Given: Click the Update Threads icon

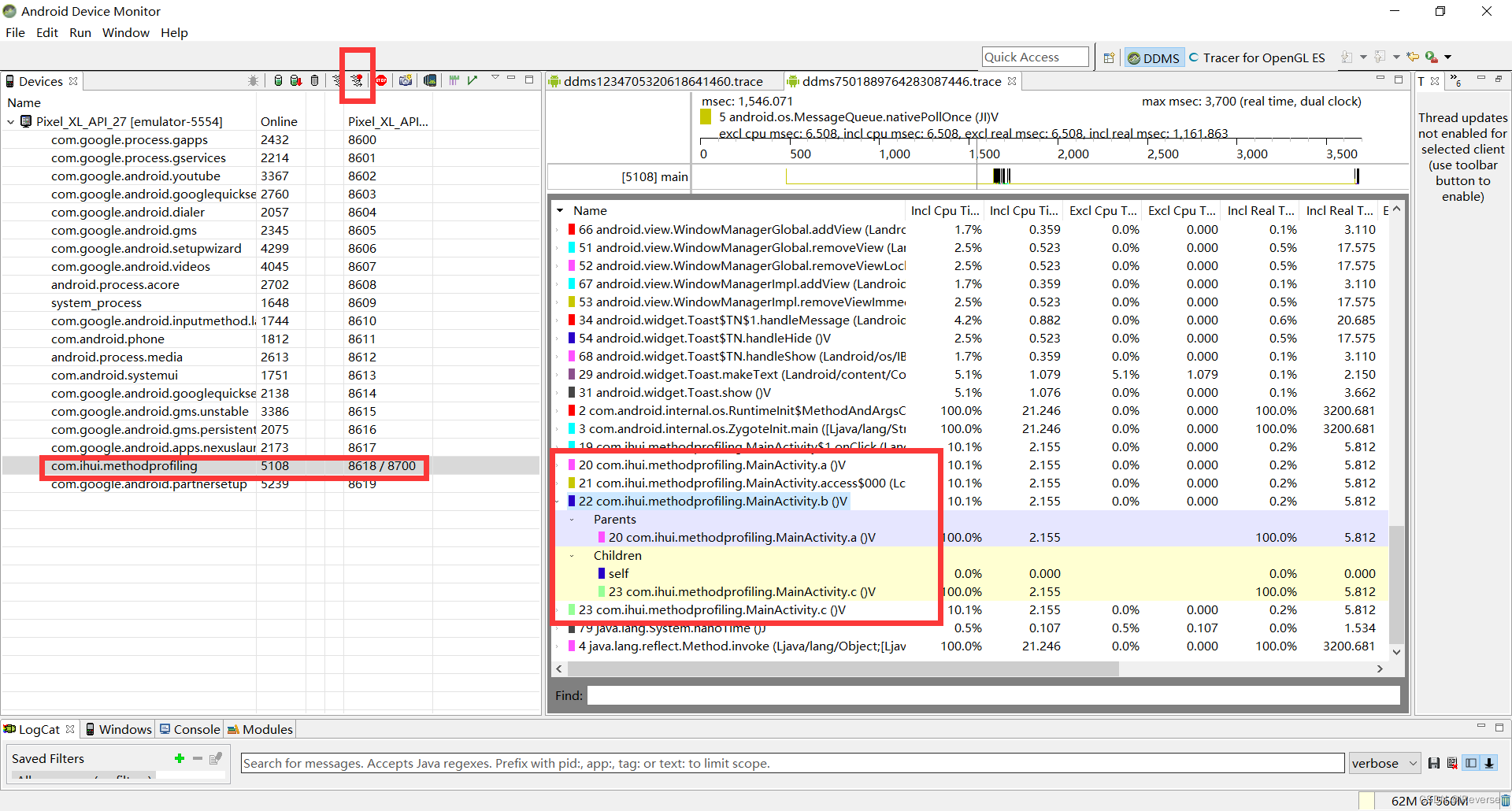Looking at the screenshot, I should 338,80.
